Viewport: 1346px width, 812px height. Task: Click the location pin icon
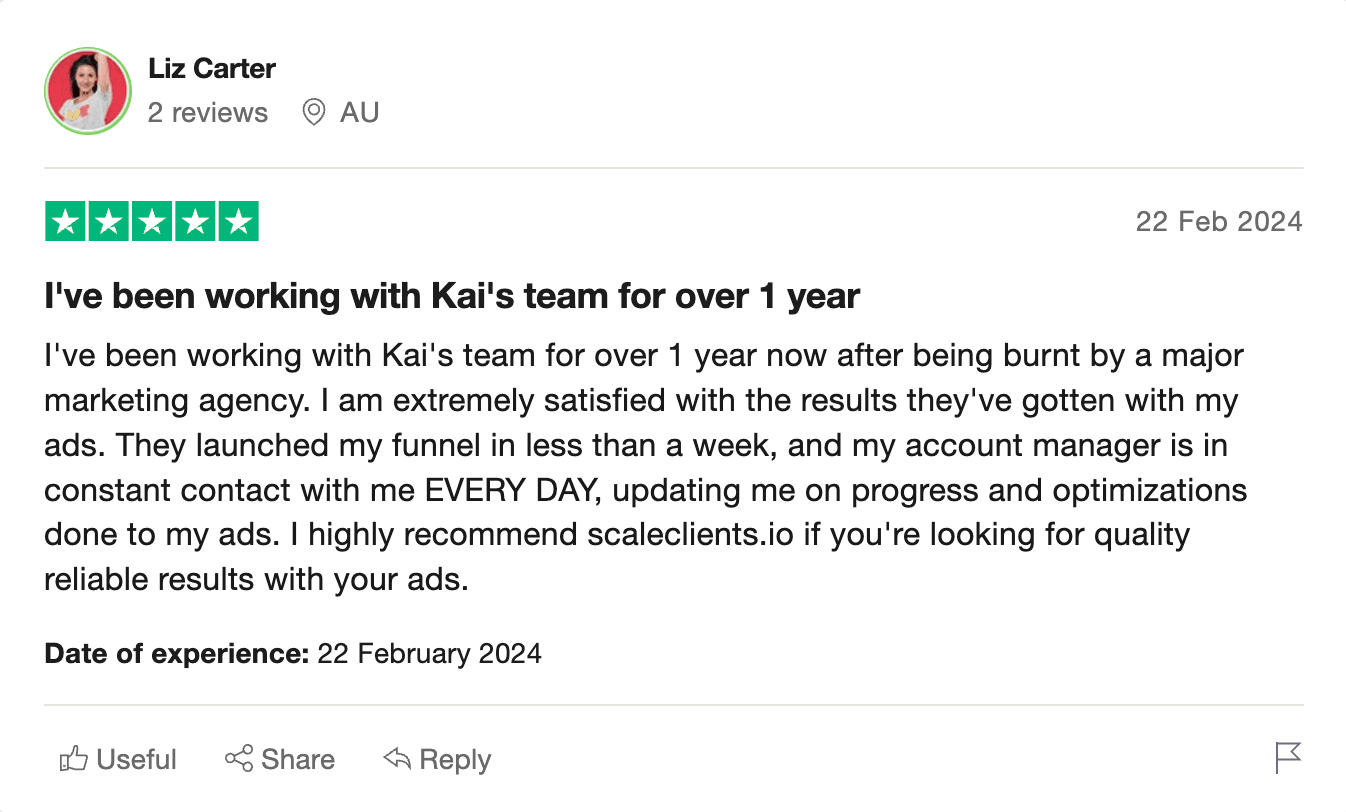[314, 112]
